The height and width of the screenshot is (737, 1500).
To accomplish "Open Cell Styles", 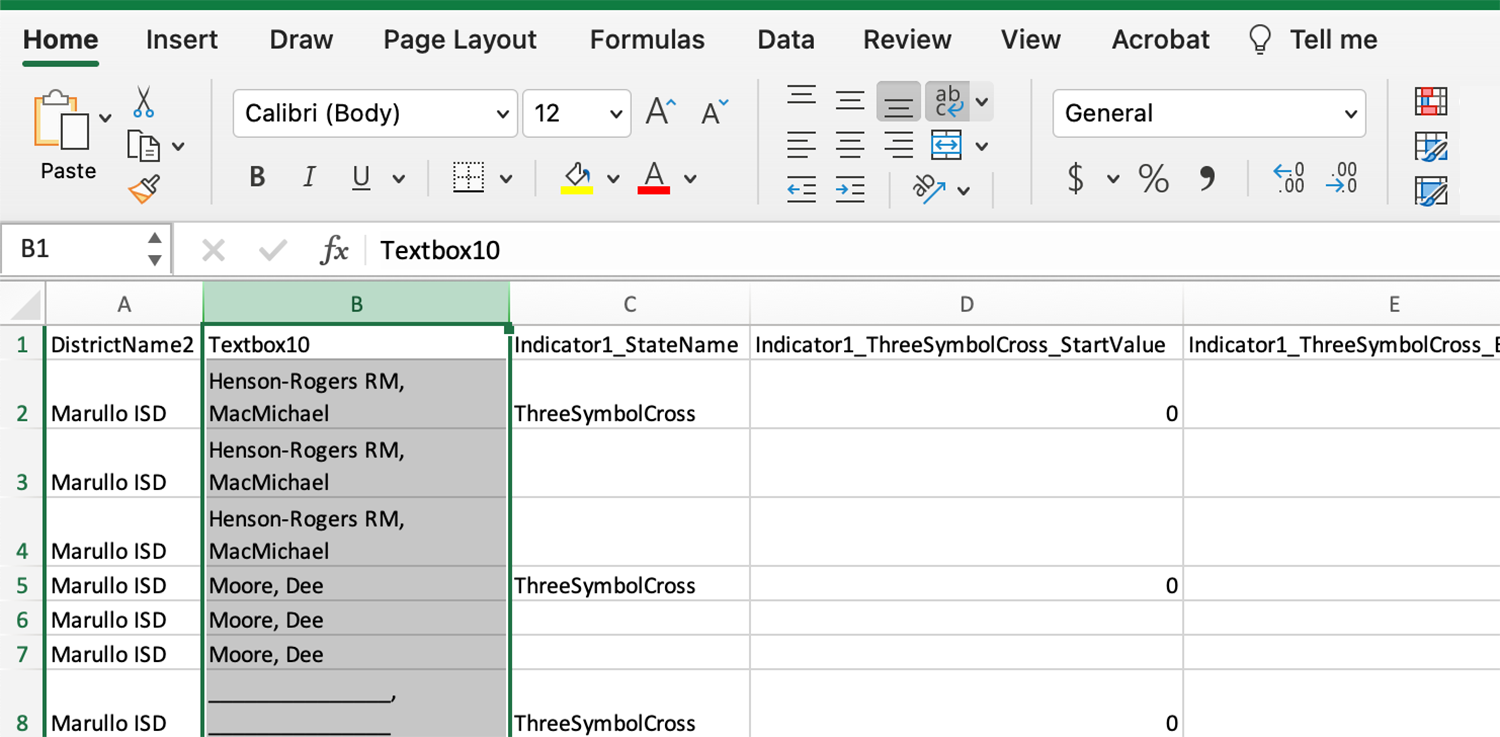I will (1431, 190).
